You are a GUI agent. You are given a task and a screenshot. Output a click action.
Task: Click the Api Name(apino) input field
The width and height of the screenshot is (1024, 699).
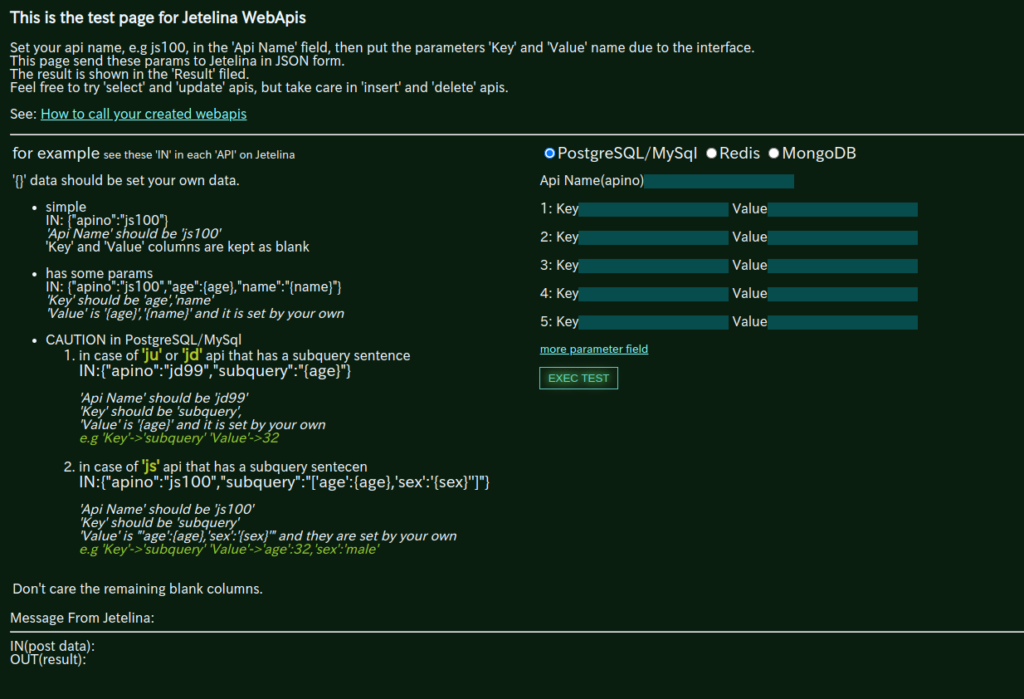click(x=719, y=181)
